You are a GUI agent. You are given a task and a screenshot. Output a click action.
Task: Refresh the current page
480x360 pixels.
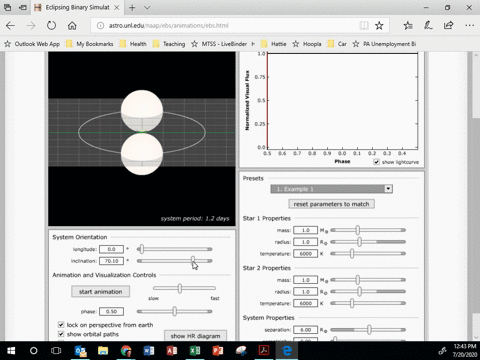(51, 25)
